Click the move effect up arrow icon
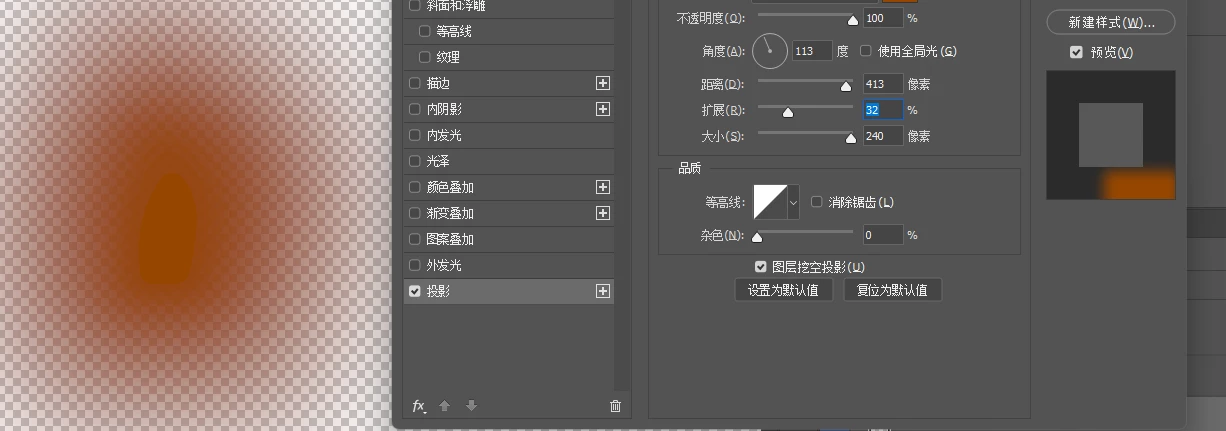Image resolution: width=1226 pixels, height=431 pixels. 445,406
